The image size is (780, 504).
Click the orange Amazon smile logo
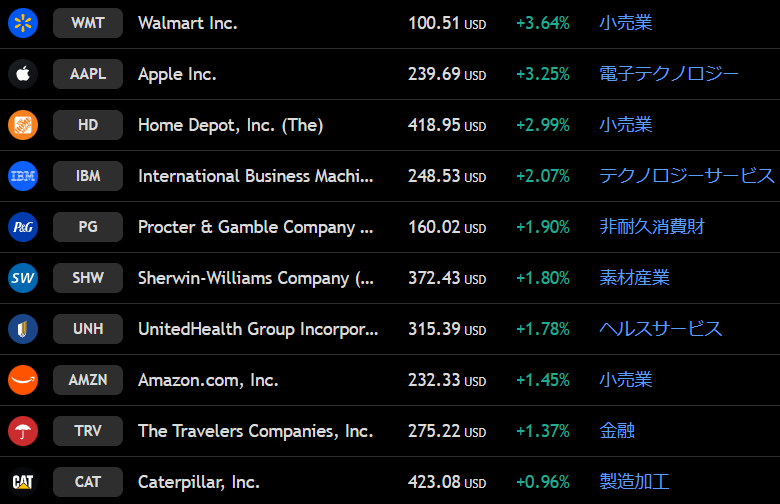point(23,380)
